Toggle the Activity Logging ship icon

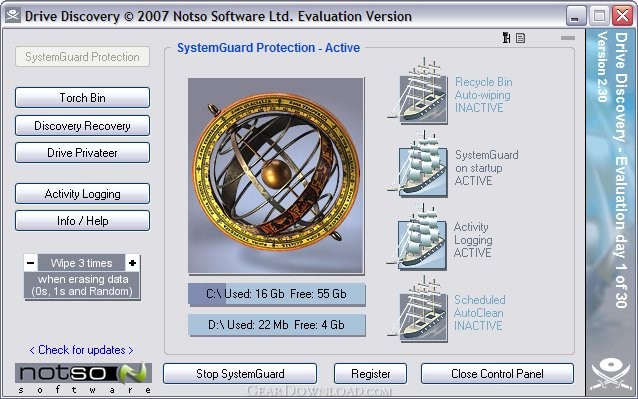point(418,238)
